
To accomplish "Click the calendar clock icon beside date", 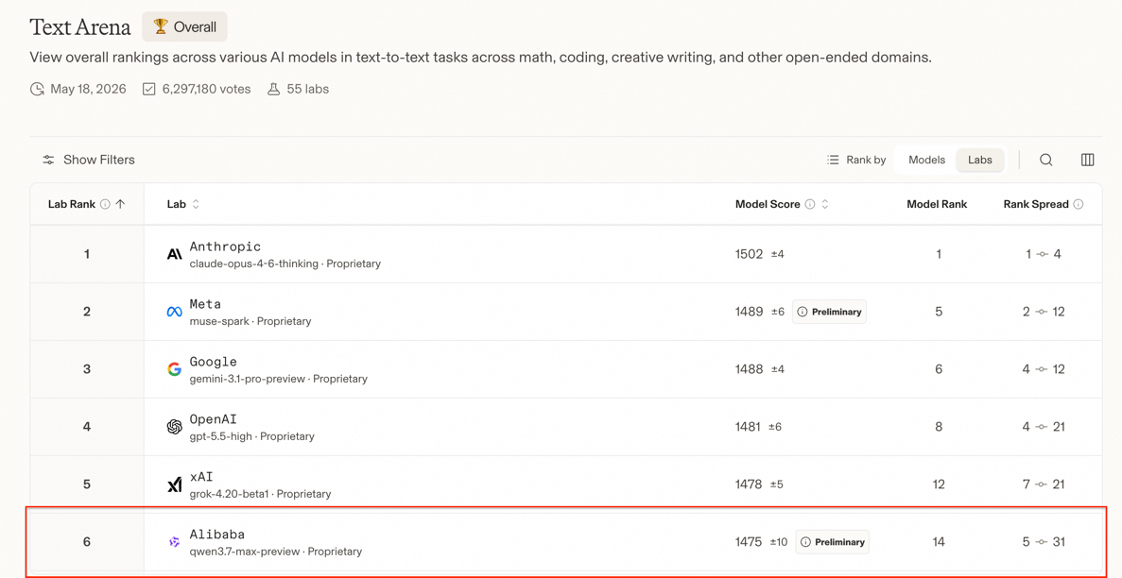I will [x=36, y=89].
